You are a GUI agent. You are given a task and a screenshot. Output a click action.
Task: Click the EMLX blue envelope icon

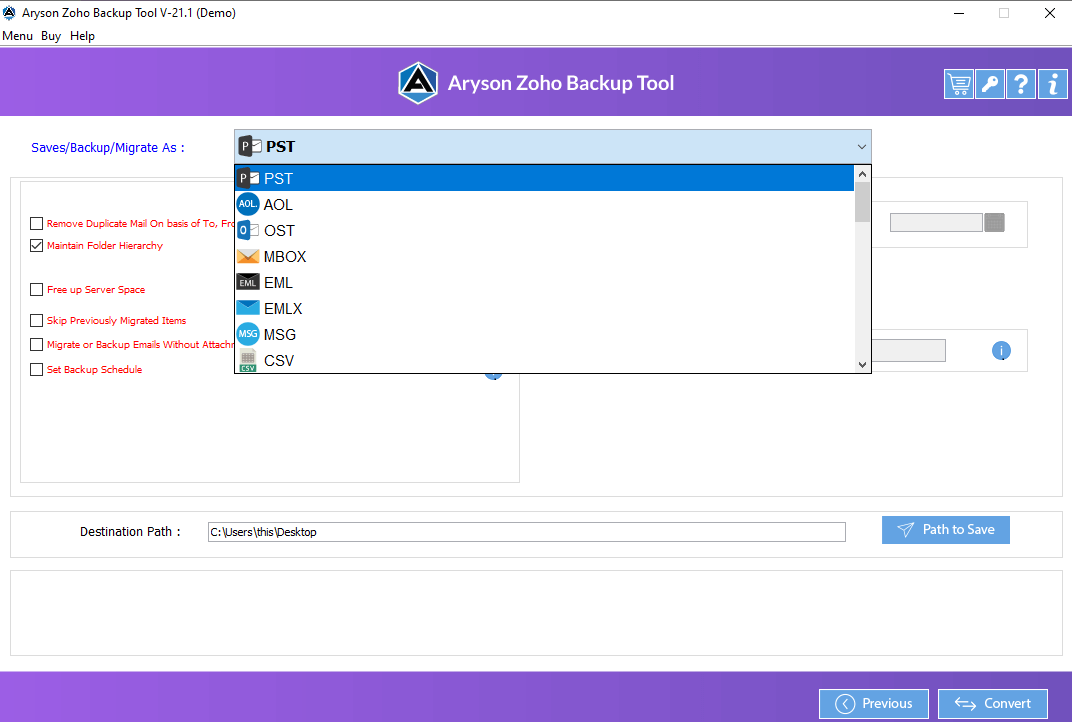[247, 308]
